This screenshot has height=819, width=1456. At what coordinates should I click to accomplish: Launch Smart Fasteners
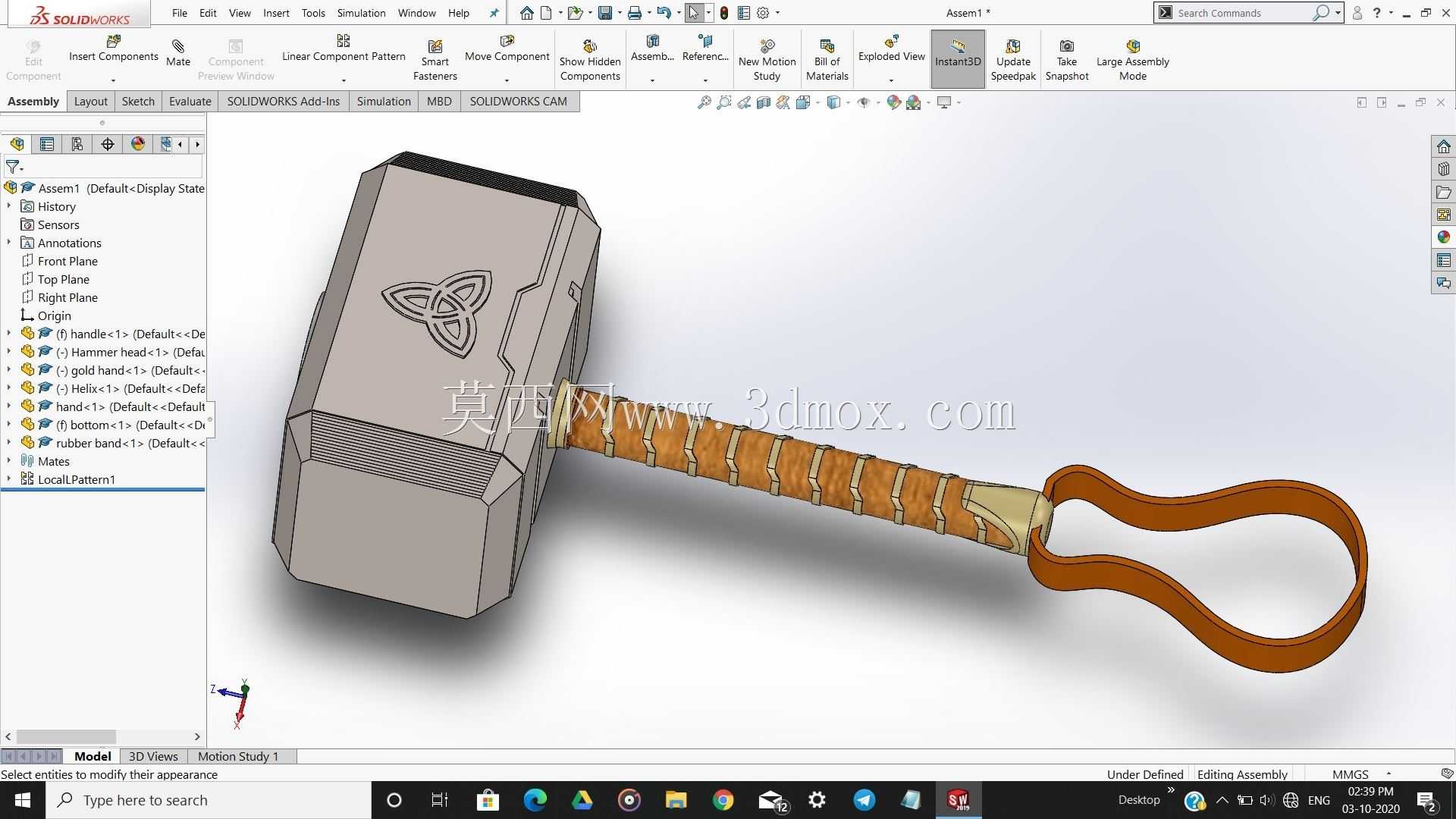point(435,60)
